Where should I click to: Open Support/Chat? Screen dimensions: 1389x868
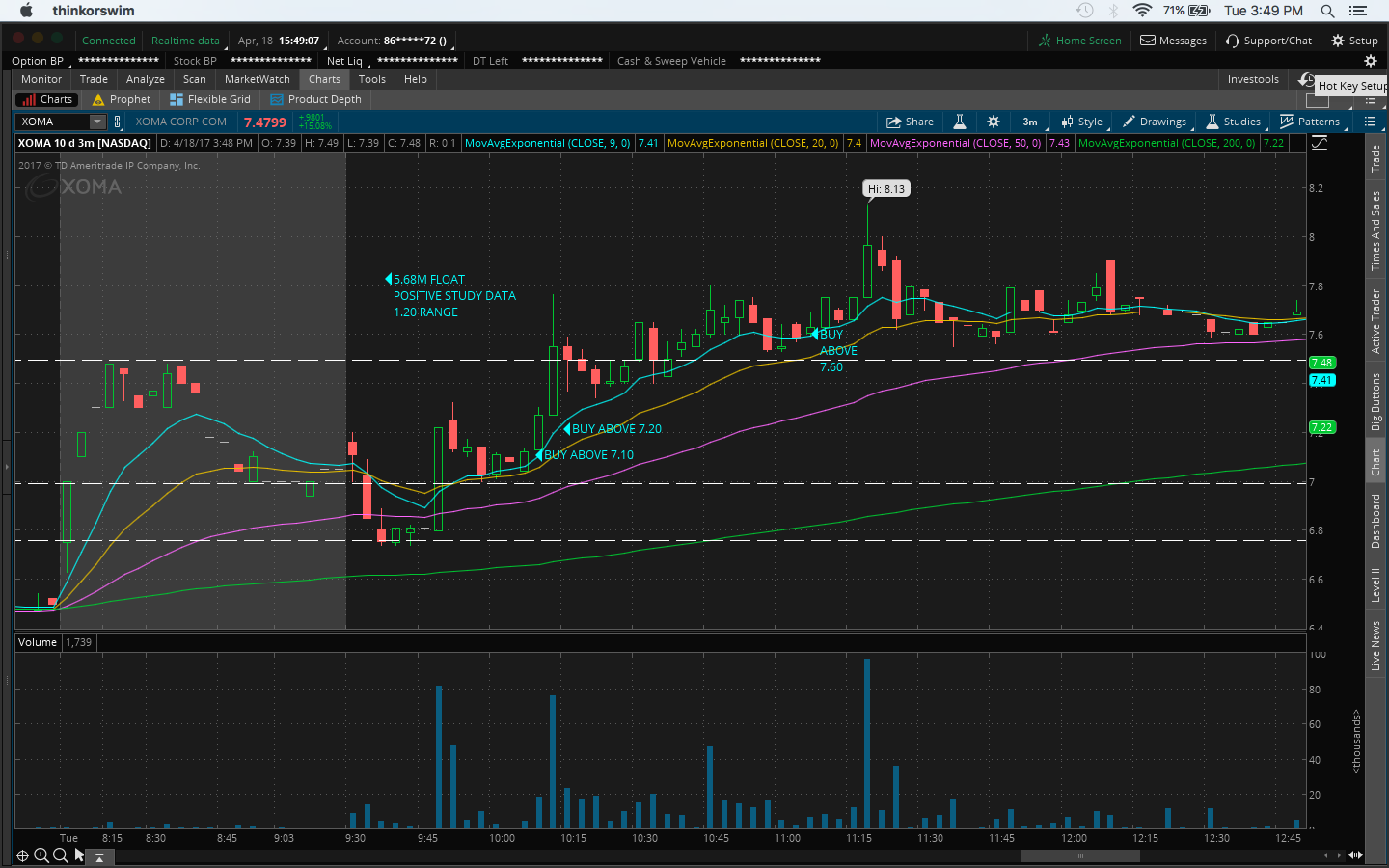point(1268,41)
